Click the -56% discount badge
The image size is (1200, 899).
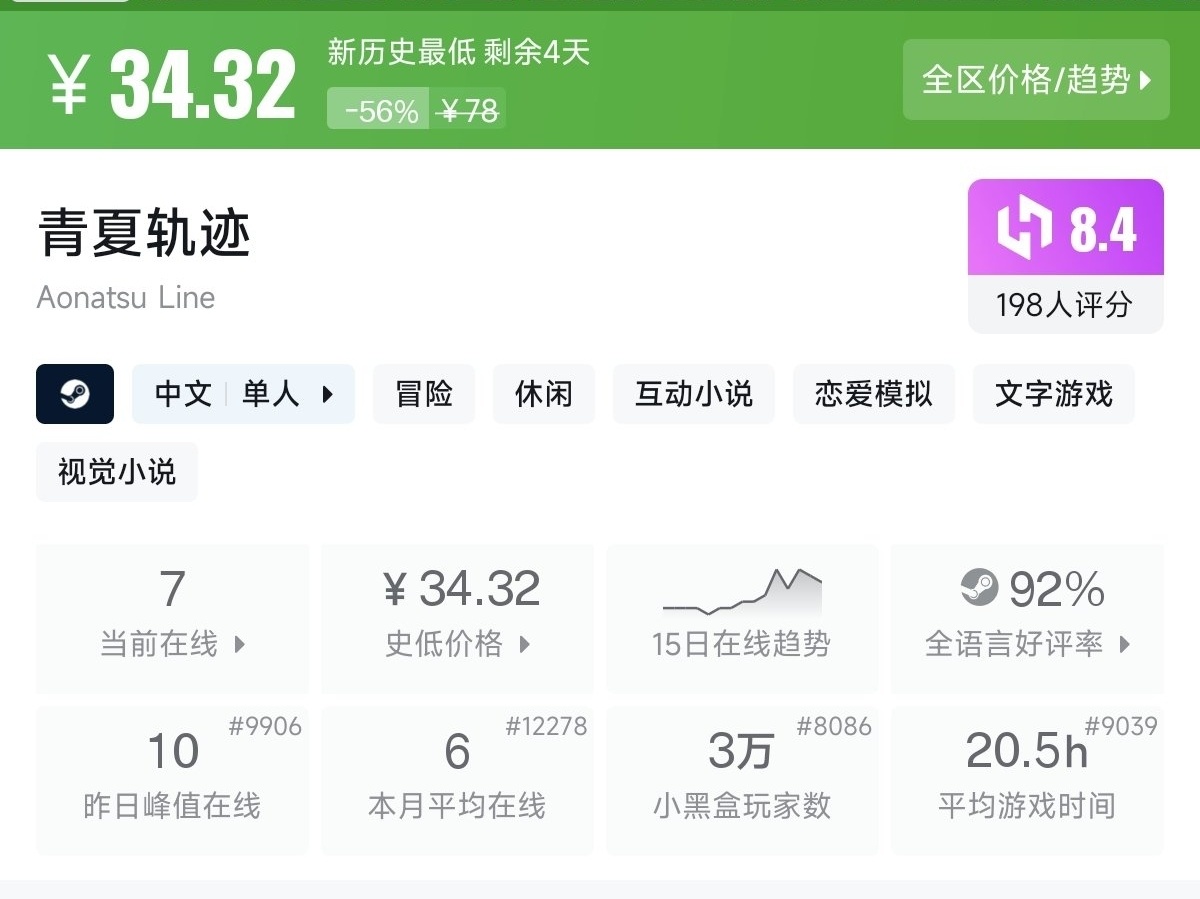pyautogui.click(x=380, y=111)
